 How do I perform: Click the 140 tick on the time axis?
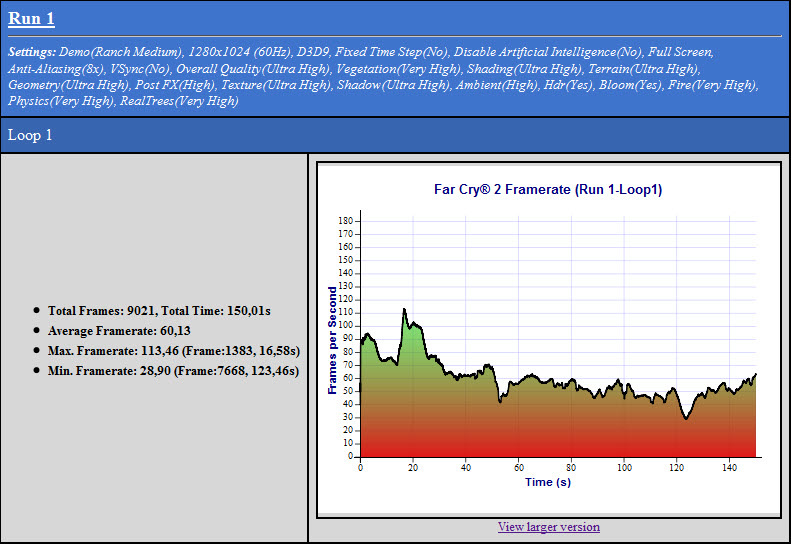(x=729, y=468)
